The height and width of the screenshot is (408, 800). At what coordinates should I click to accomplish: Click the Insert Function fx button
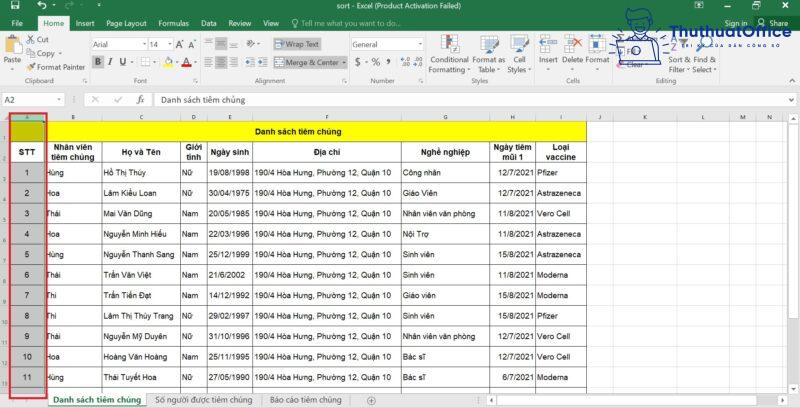coord(140,99)
